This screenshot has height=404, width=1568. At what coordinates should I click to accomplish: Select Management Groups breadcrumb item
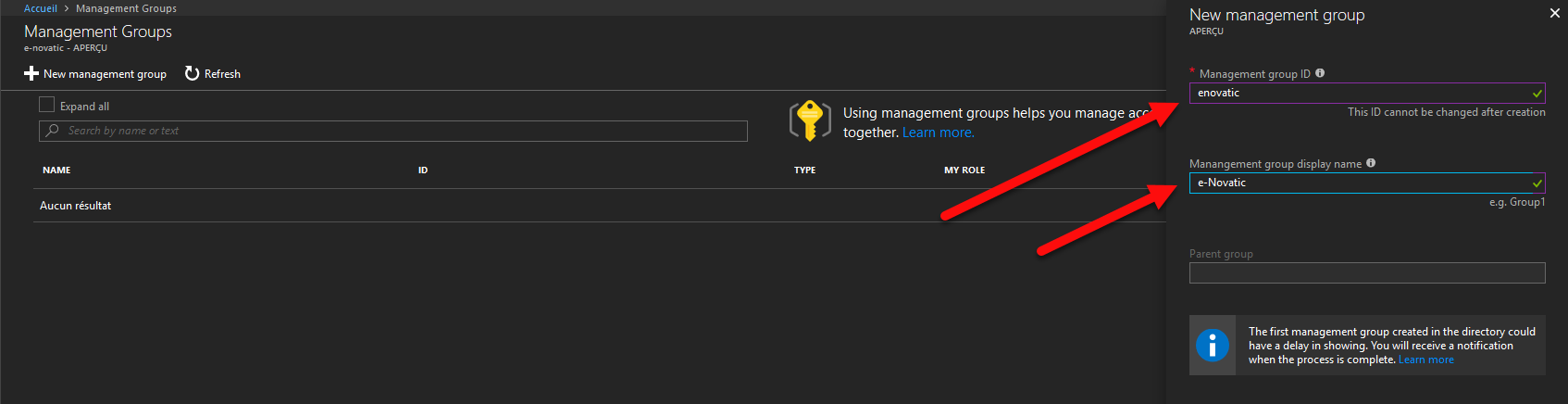coord(126,8)
